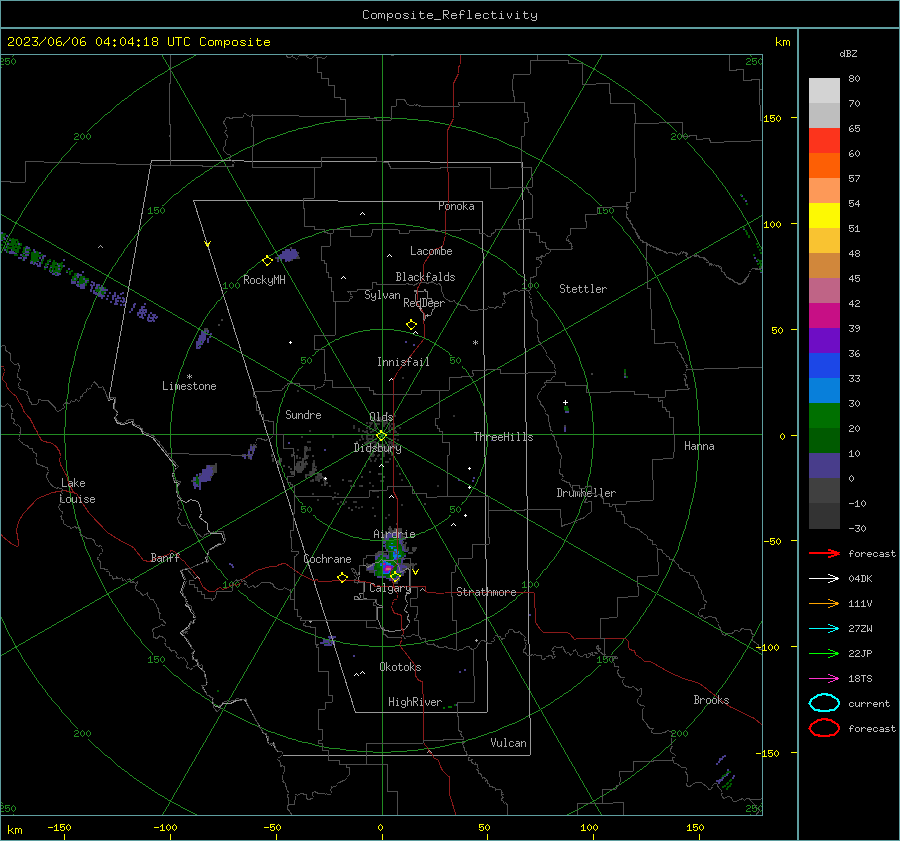Click the blue echo patch beside RockyMH marker
Viewport: 900px width, 841px height.
coord(288,255)
